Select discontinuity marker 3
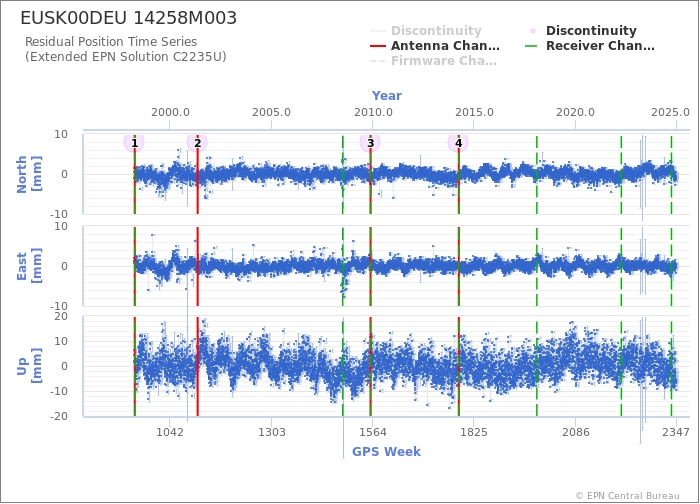This screenshot has height=504, width=700. (x=370, y=143)
